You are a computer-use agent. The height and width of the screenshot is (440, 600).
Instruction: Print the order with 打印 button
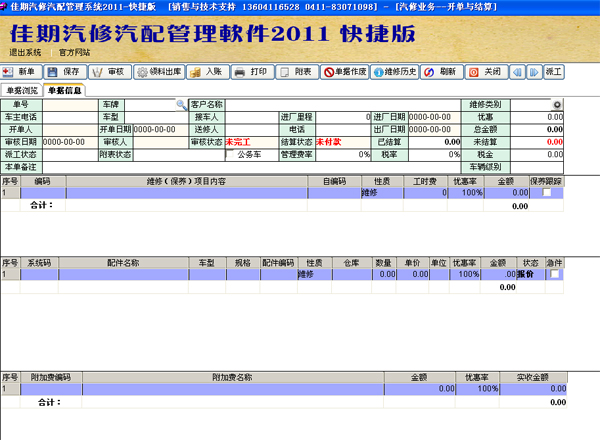[x=253, y=72]
